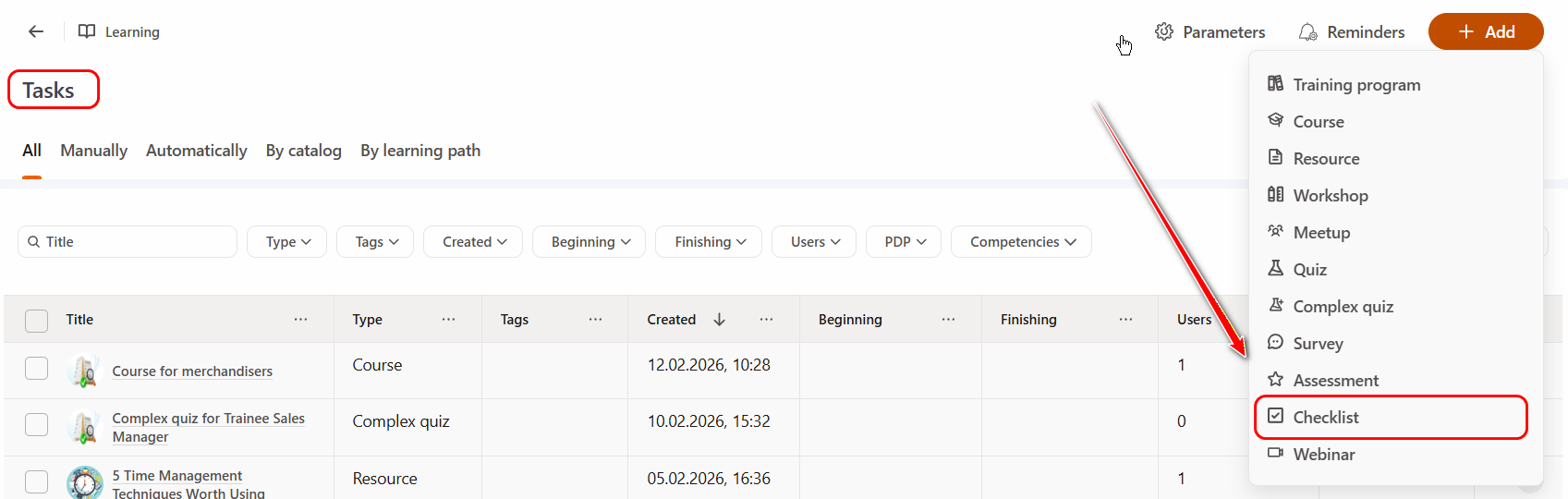1568x499 pixels.
Task: Click the Webinar camera icon
Action: [x=1275, y=453]
